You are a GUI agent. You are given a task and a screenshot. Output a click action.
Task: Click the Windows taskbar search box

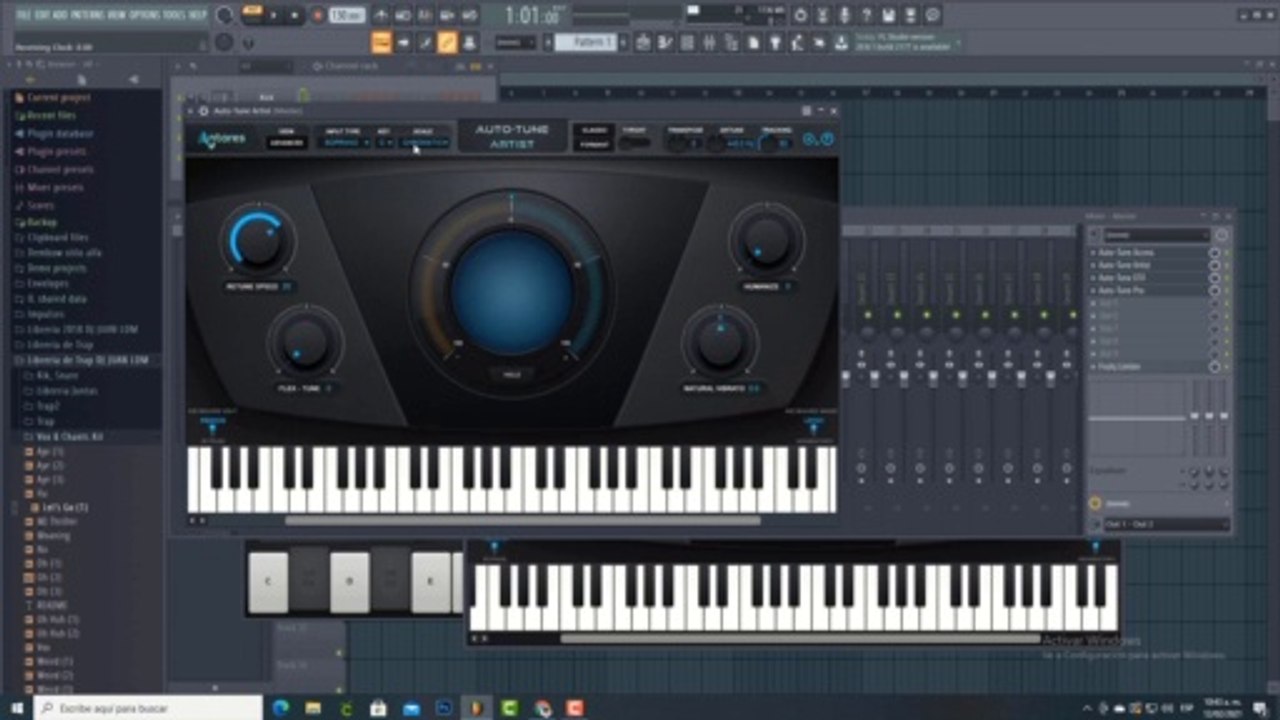coord(148,708)
